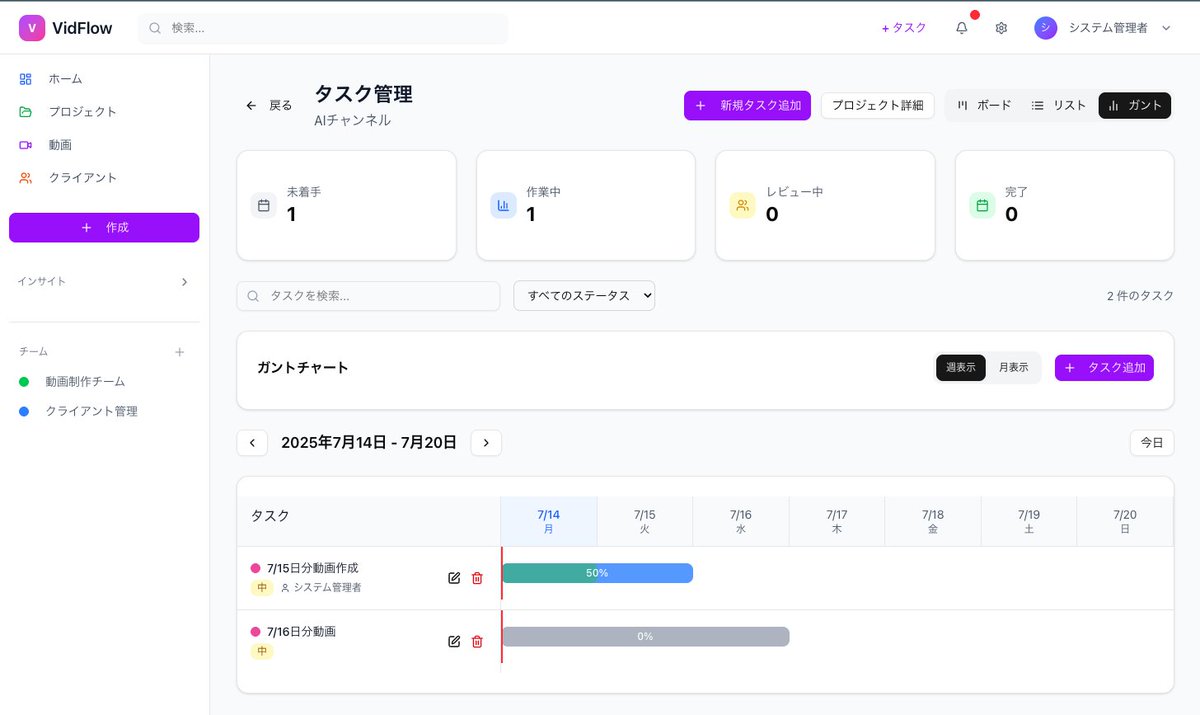
Task: Focus the タスクを検索 field
Action: coord(368,296)
